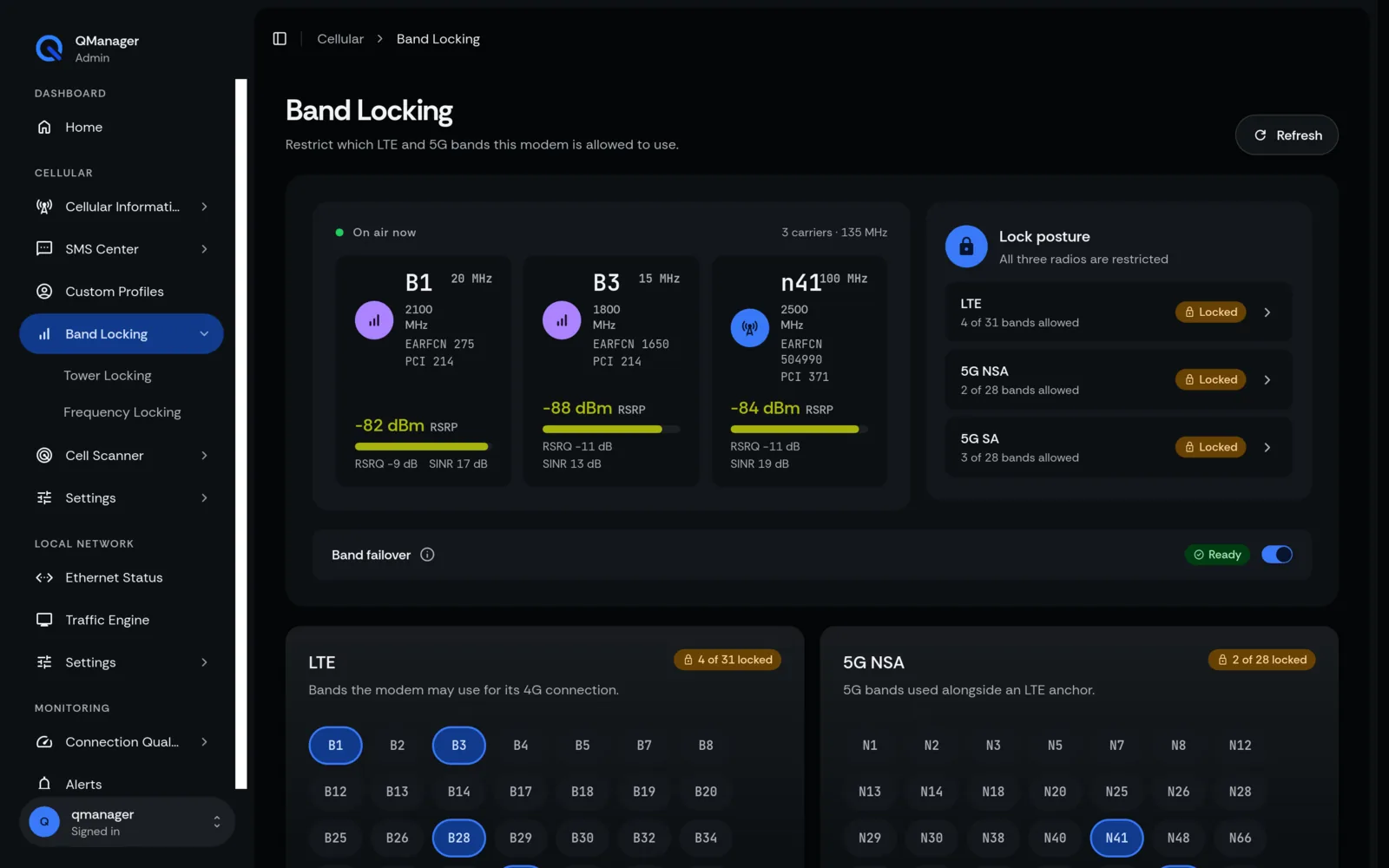Click the Traffic Engine monitor icon
This screenshot has height=868, width=1389.
44,620
